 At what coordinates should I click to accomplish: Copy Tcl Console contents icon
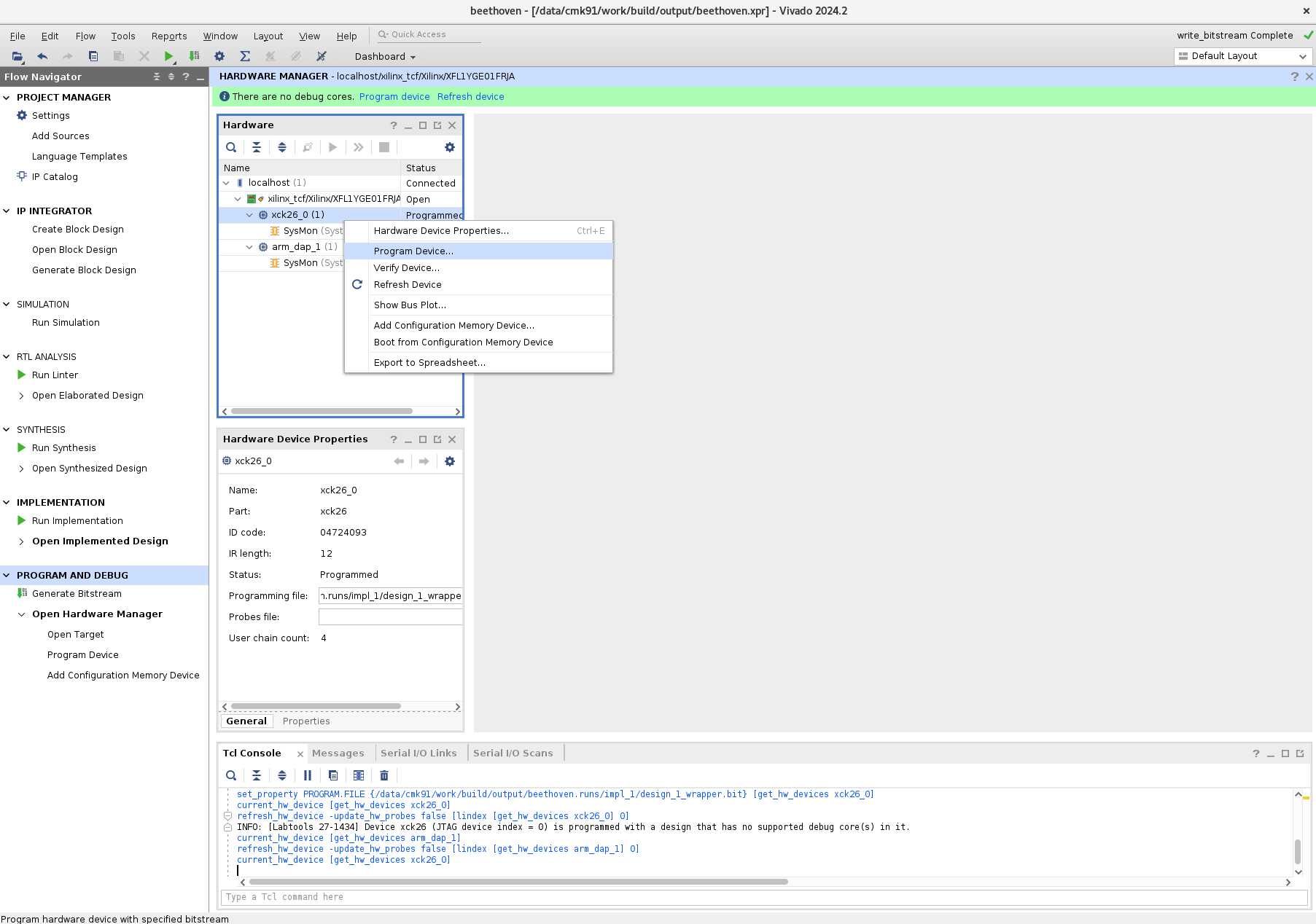[x=333, y=775]
